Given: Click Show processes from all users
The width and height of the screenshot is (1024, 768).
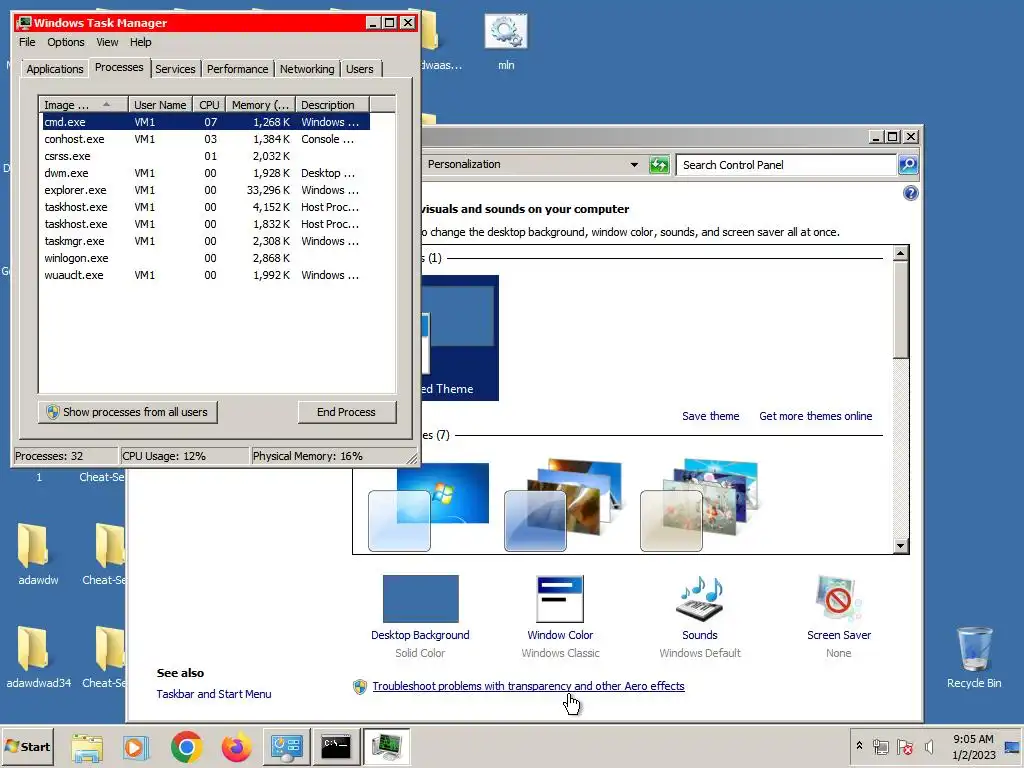Looking at the screenshot, I should [127, 412].
